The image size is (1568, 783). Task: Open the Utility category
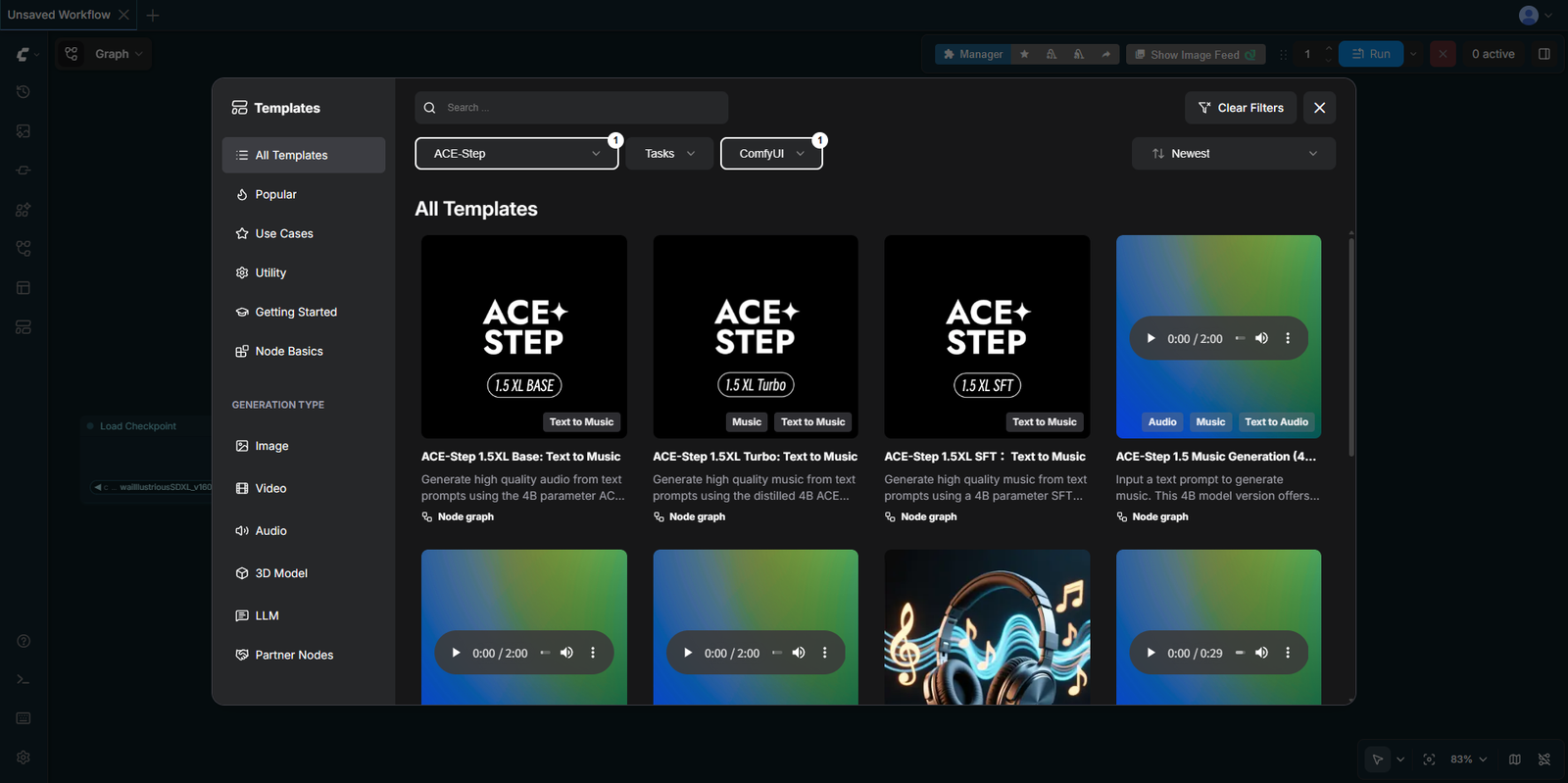coord(304,272)
